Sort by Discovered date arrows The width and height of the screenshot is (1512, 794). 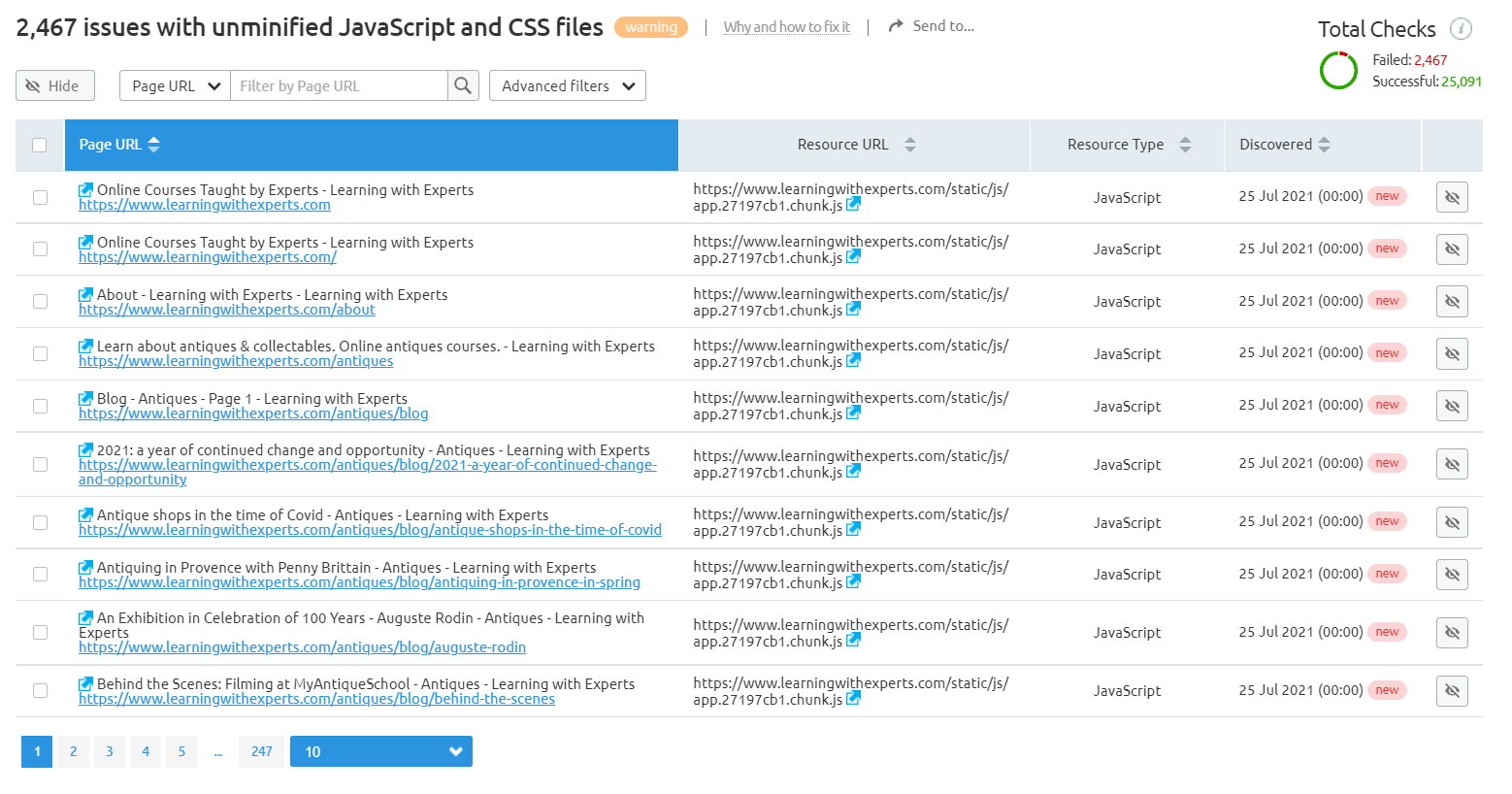click(x=1324, y=145)
